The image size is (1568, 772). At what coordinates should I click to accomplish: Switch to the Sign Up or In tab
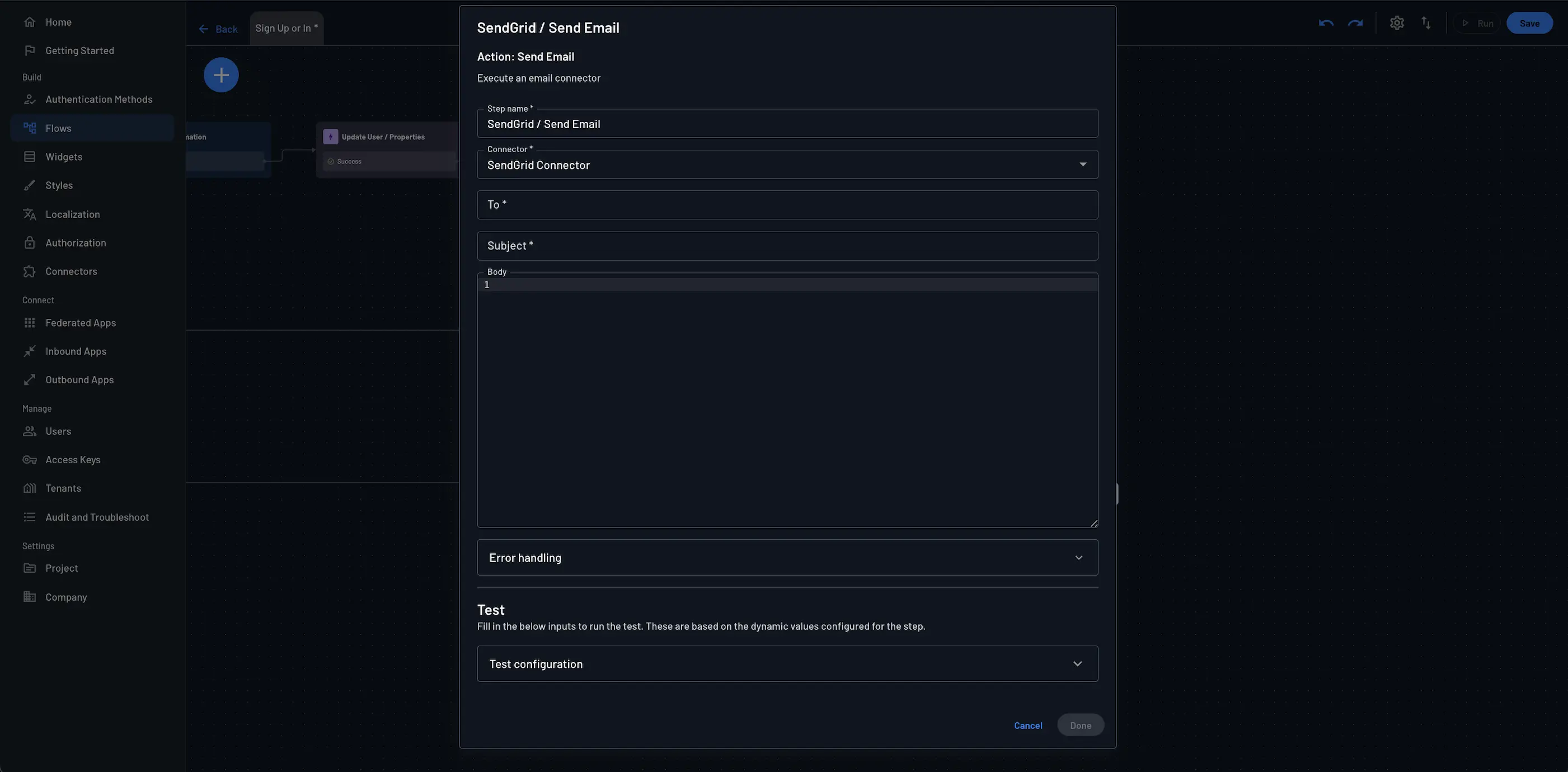point(286,27)
